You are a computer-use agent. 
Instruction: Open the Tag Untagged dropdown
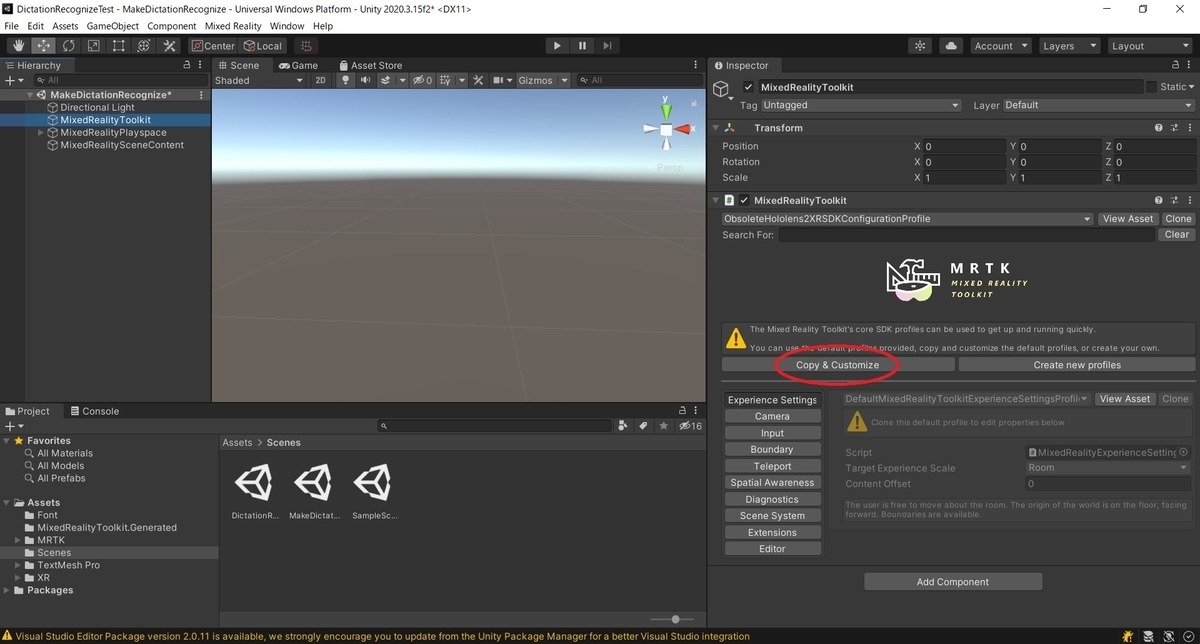[x=861, y=105]
